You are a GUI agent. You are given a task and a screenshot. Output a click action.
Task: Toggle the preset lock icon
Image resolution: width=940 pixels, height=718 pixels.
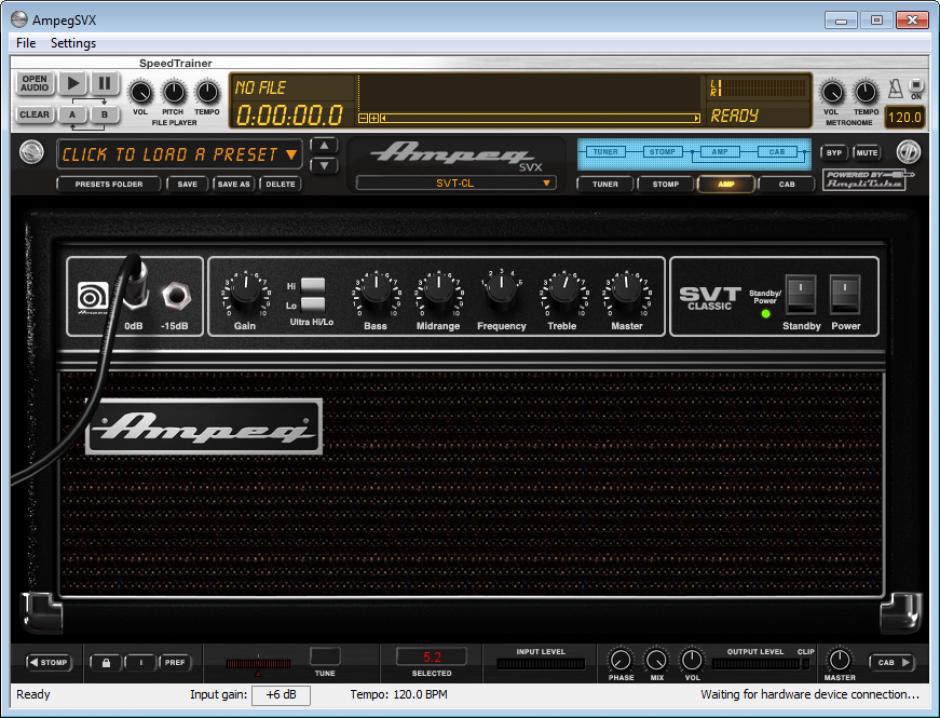pos(106,662)
